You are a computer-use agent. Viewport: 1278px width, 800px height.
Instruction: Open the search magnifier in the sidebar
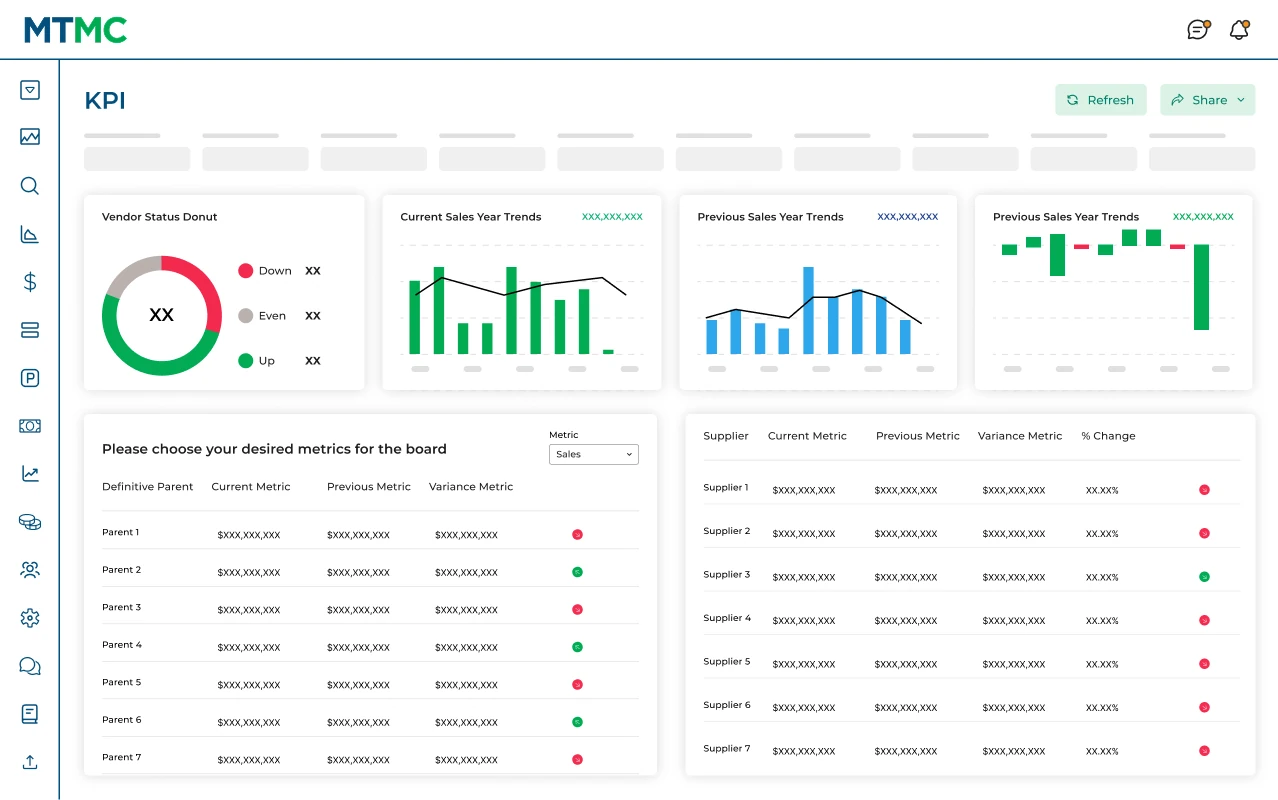point(30,186)
